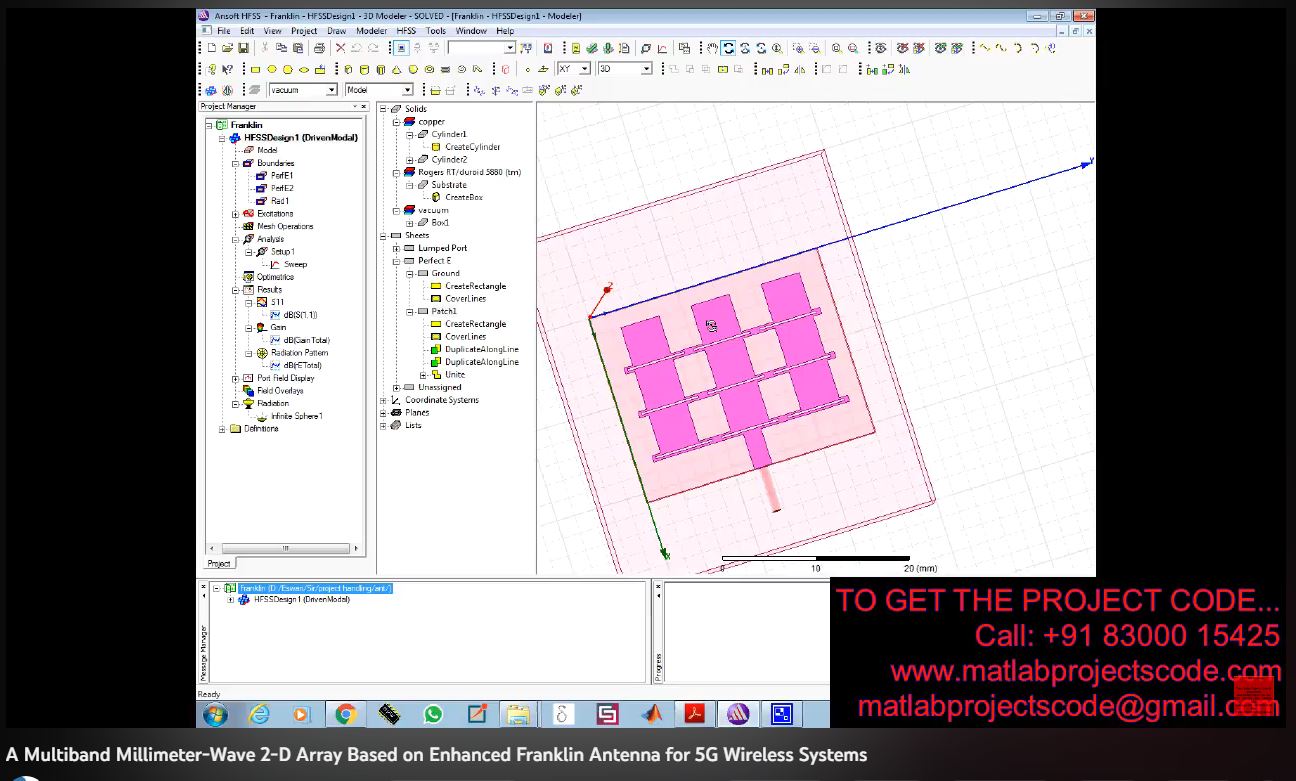Click the Print toolbar icon
The image size is (1296, 781).
click(x=319, y=48)
